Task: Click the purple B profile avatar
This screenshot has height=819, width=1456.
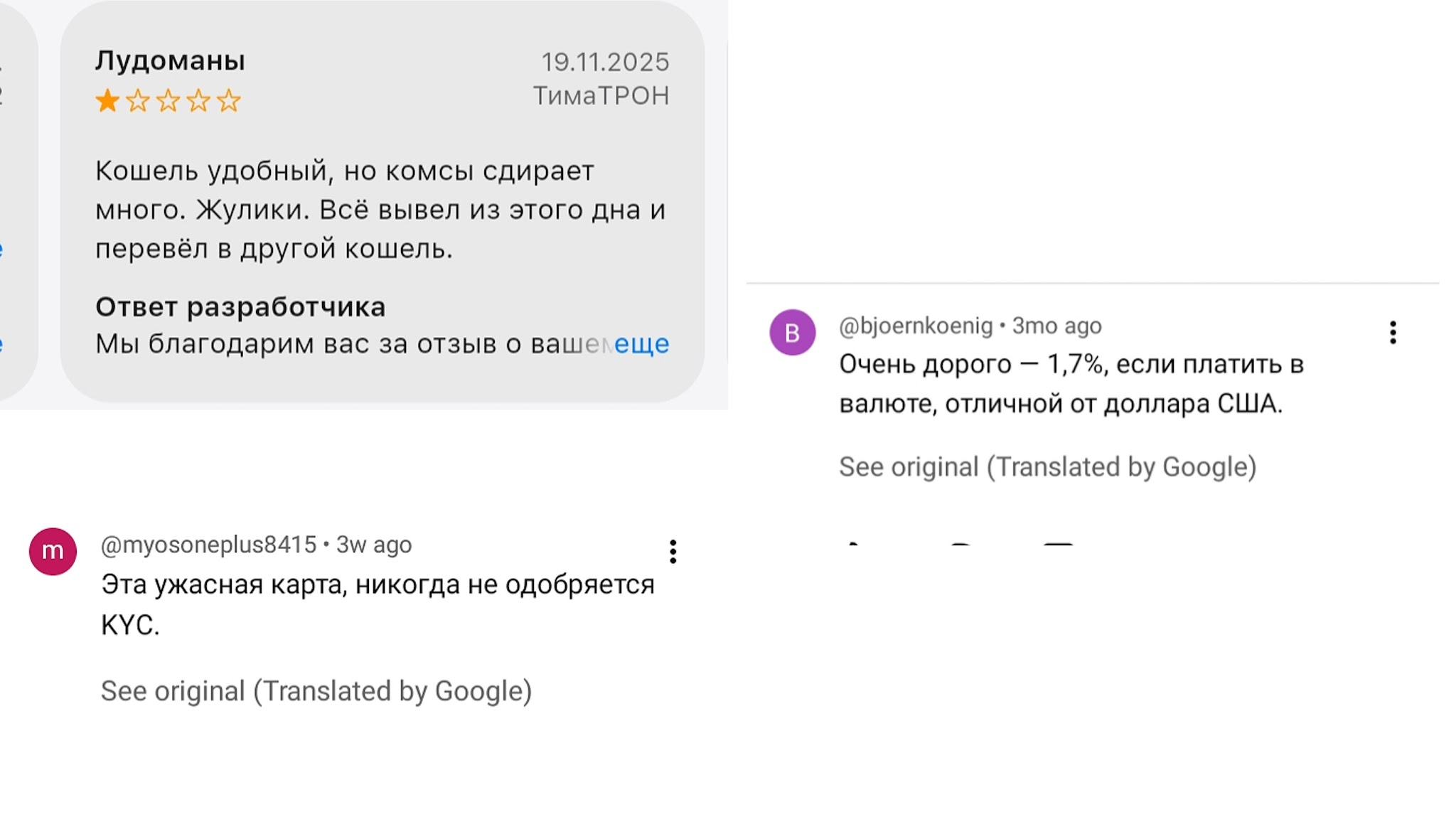Action: (792, 333)
